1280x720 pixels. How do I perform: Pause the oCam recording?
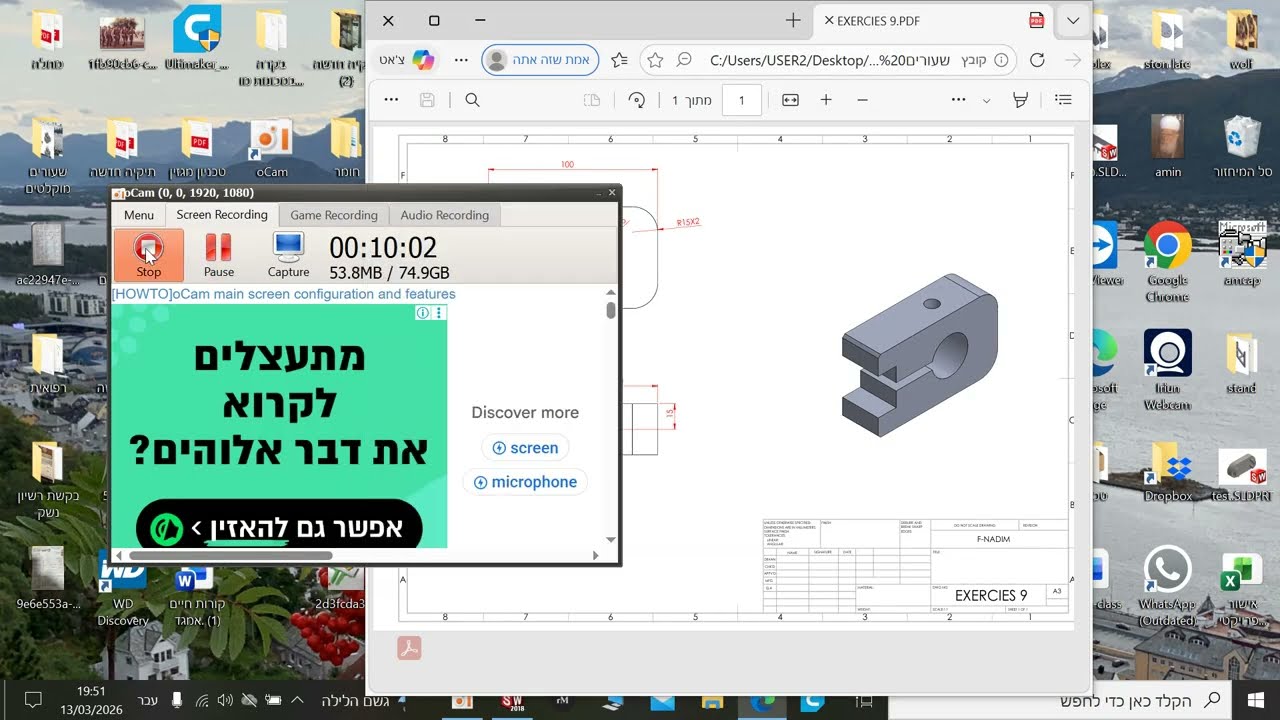pyautogui.click(x=218, y=255)
